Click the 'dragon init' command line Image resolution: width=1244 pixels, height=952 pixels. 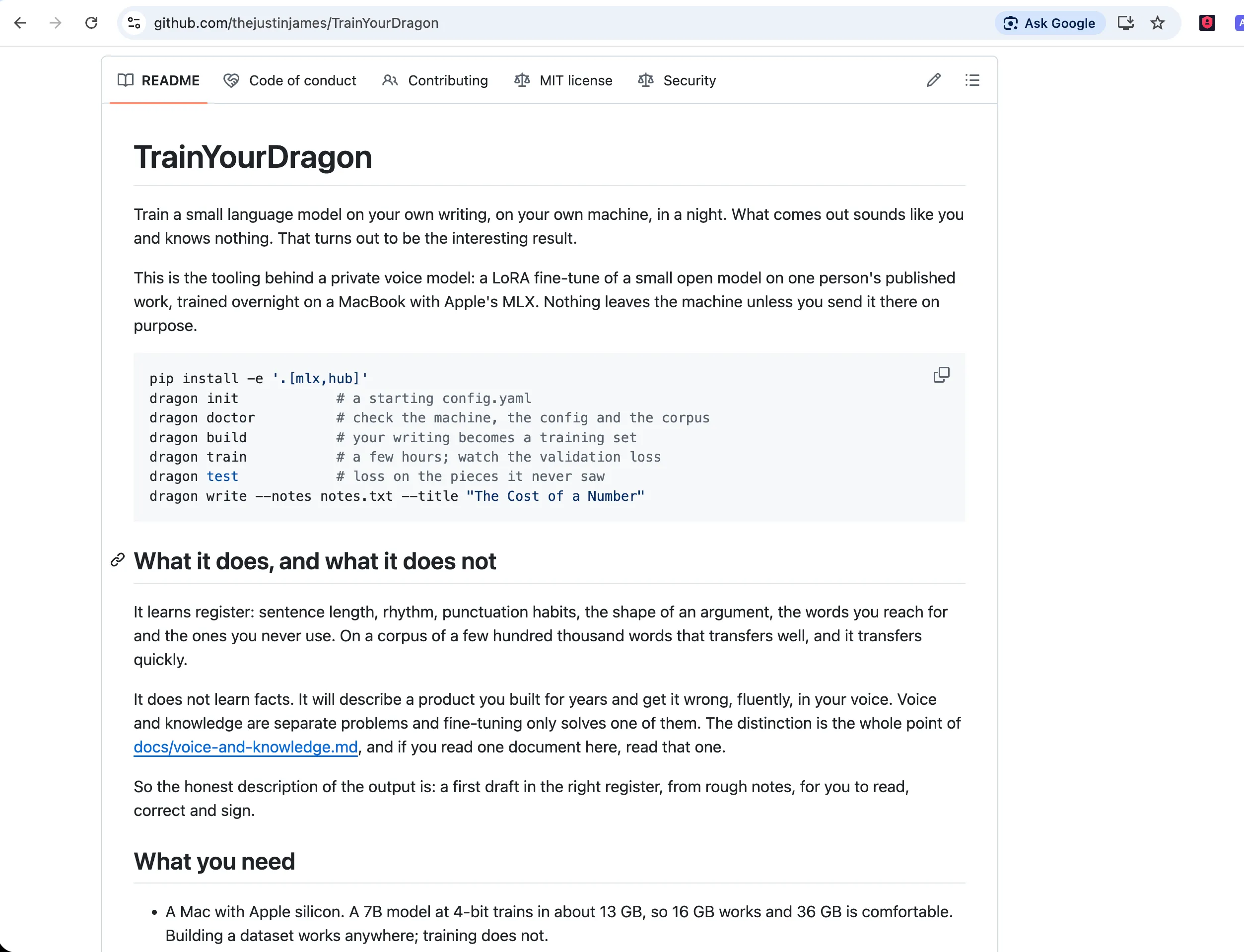[341, 399]
